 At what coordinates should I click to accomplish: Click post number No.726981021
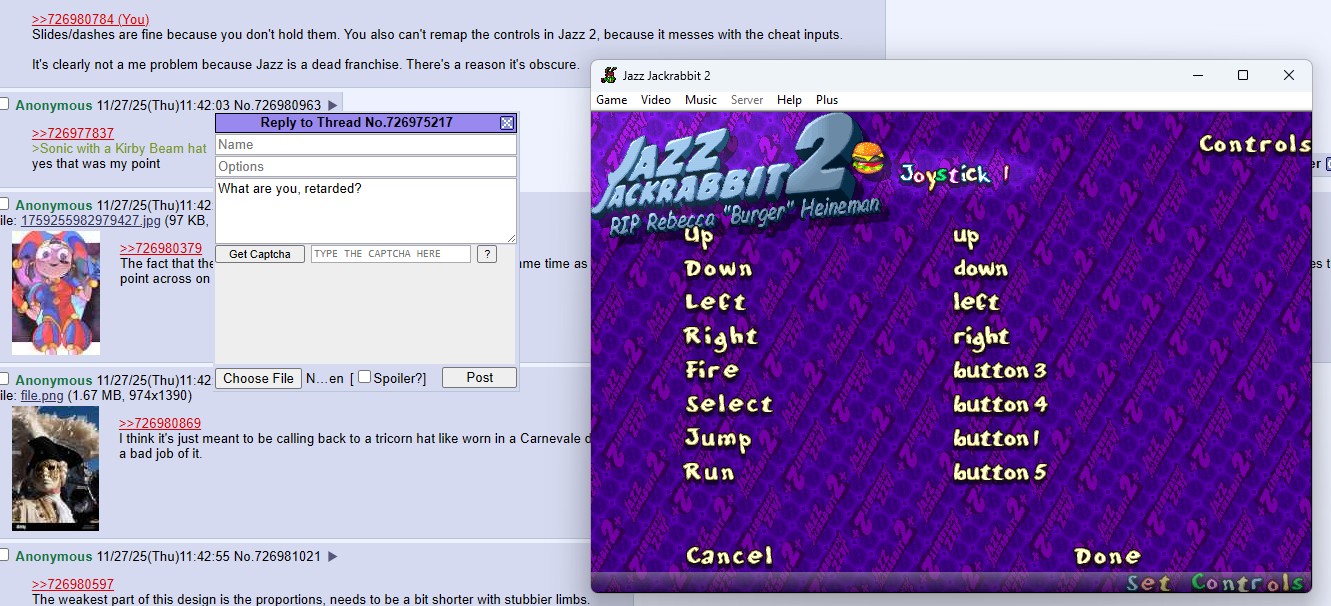click(x=278, y=556)
